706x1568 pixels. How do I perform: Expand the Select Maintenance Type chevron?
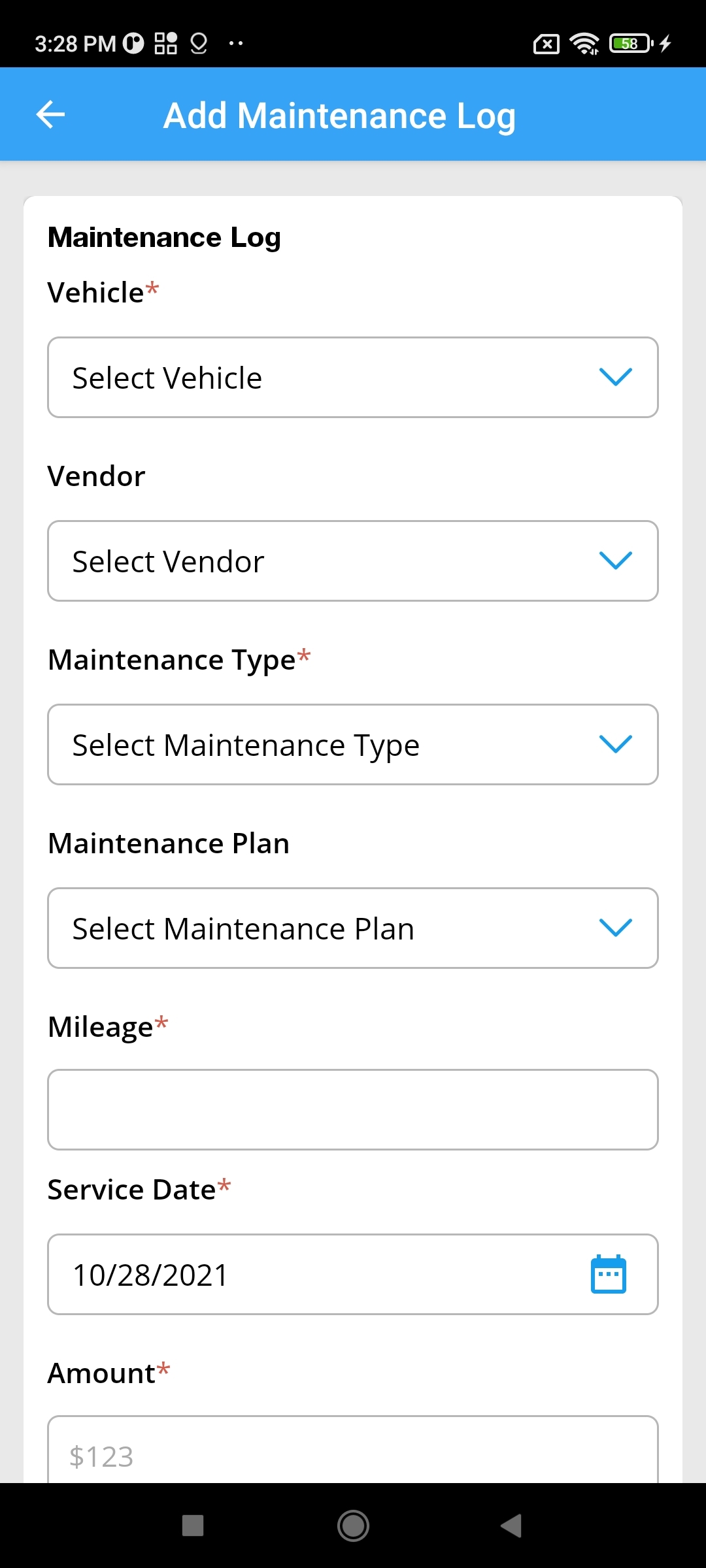pyautogui.click(x=616, y=744)
